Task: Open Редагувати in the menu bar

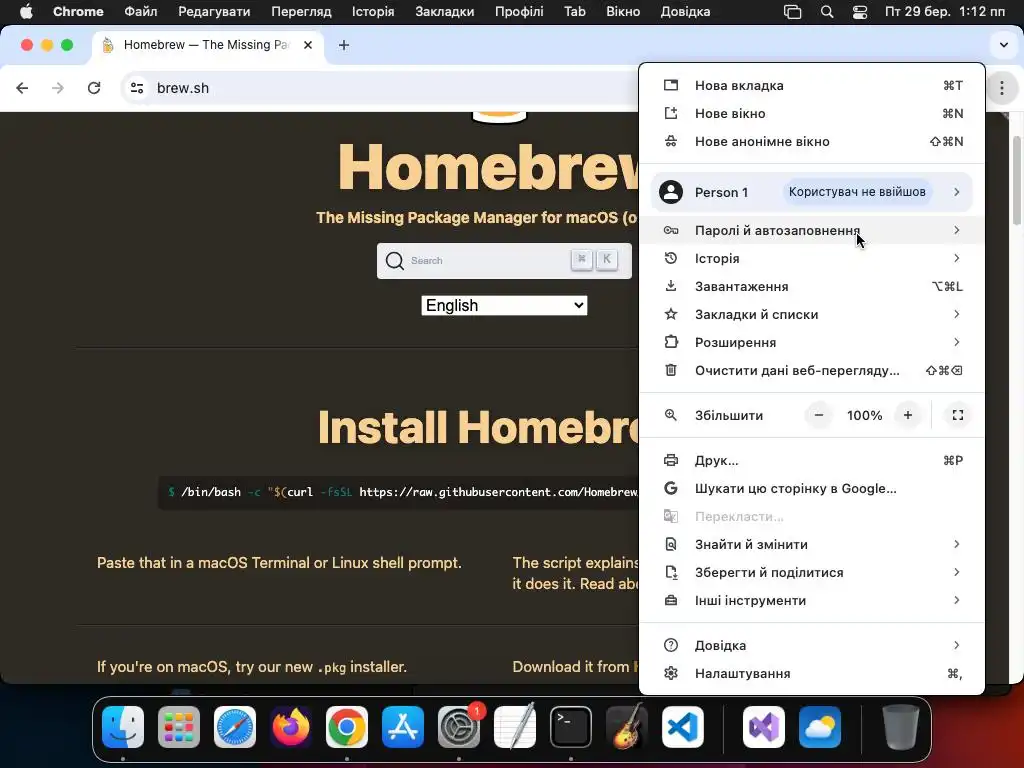Action: [x=214, y=12]
